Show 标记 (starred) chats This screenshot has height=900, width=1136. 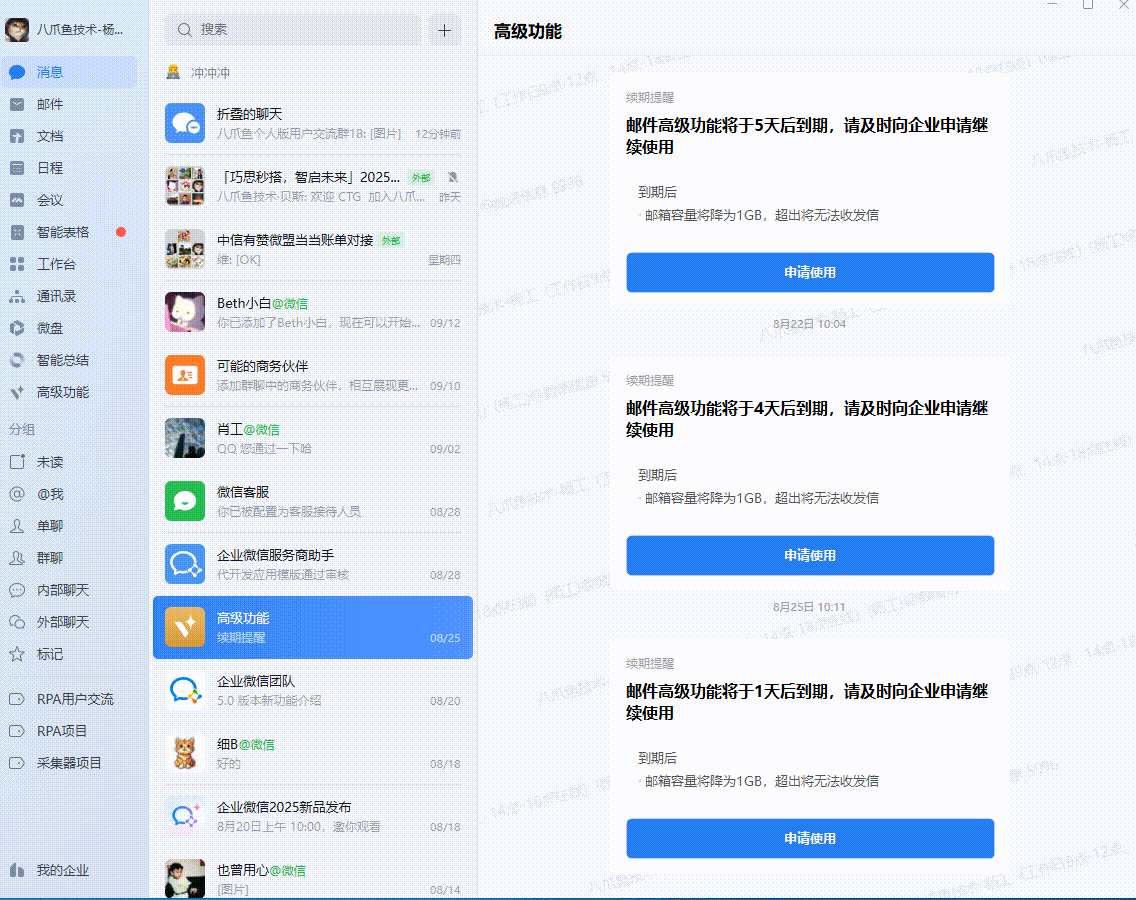[x=69, y=654]
